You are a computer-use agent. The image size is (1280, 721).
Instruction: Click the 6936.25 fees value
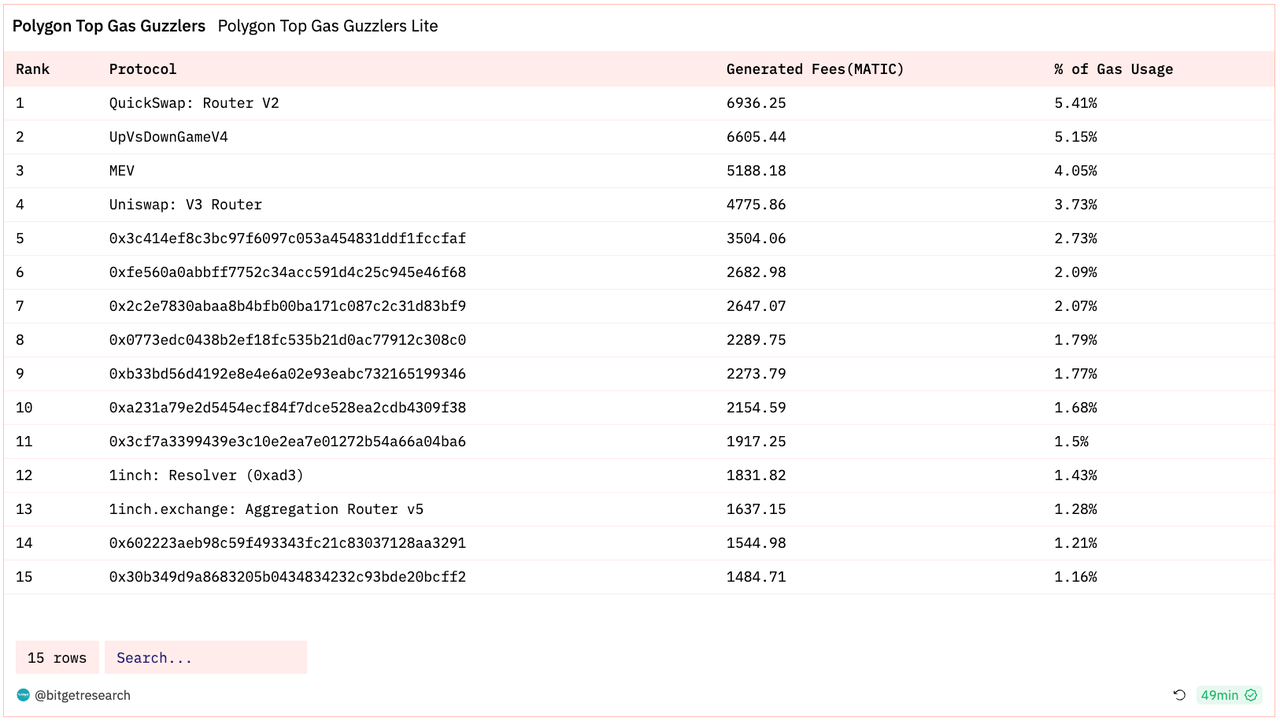756,103
